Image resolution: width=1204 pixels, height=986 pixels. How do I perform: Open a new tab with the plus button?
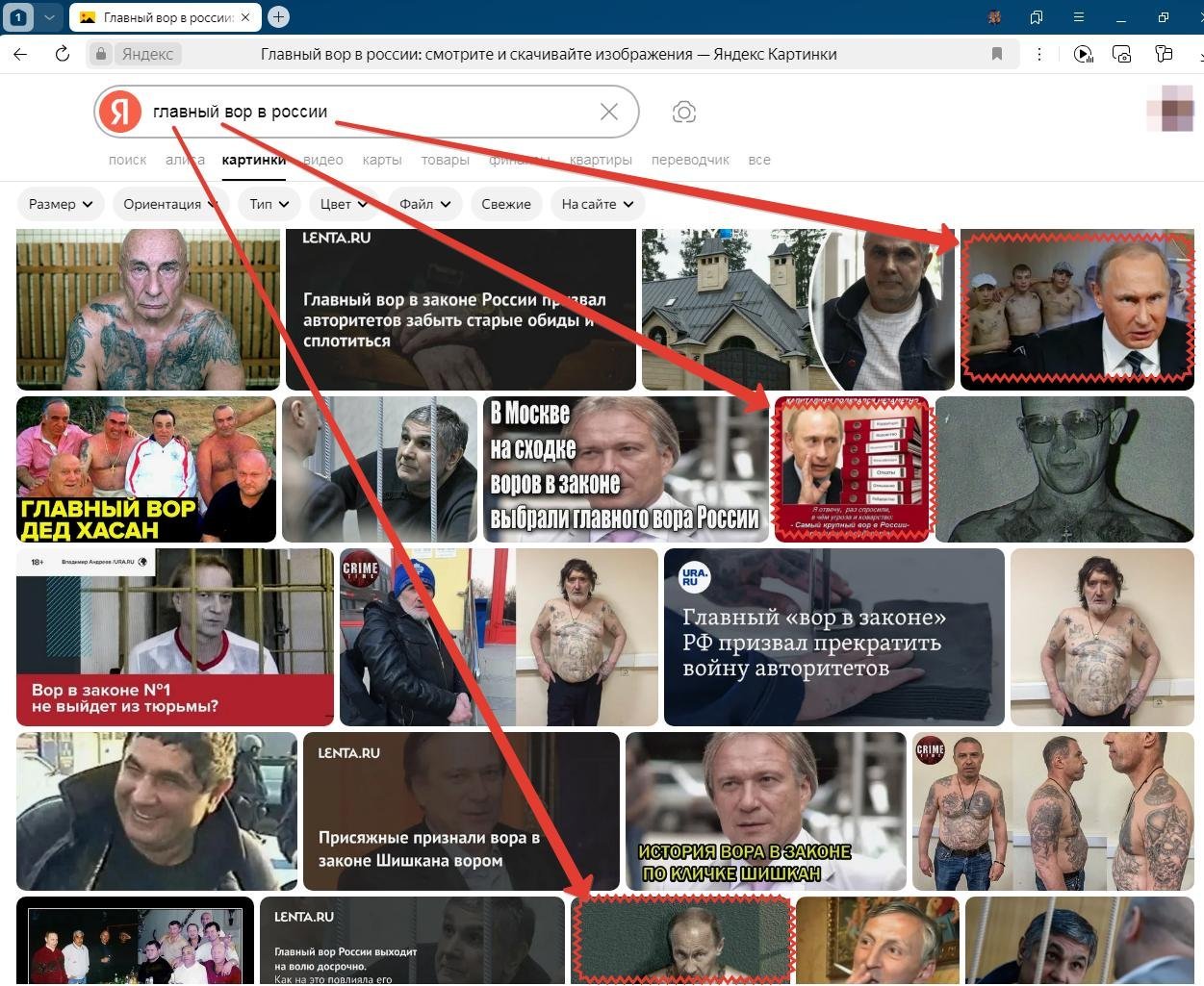tap(278, 16)
